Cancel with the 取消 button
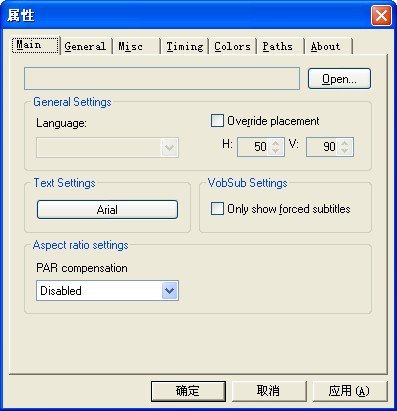 (x=269, y=391)
